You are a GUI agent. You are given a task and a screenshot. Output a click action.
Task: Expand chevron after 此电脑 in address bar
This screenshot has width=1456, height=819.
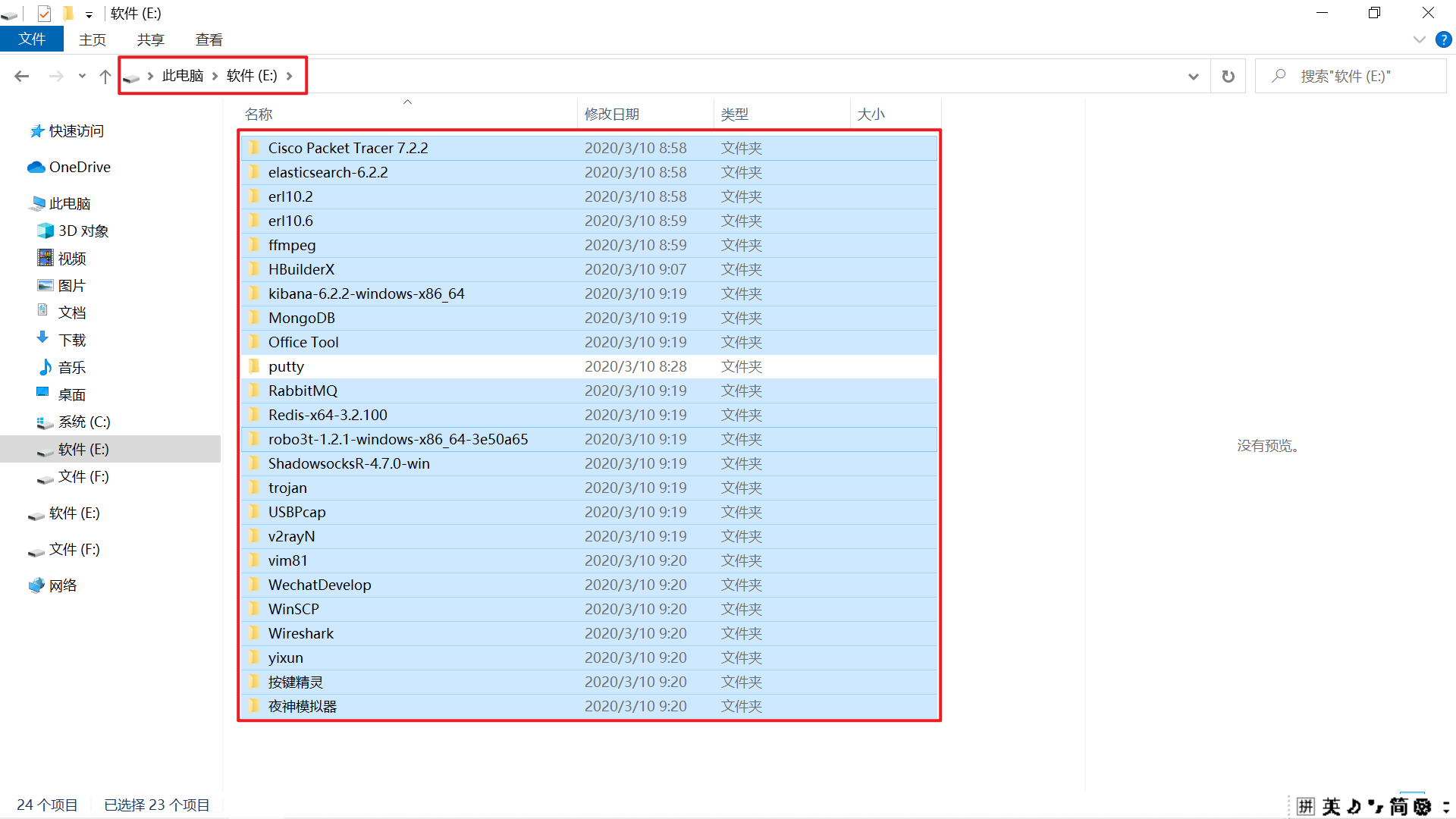point(215,76)
